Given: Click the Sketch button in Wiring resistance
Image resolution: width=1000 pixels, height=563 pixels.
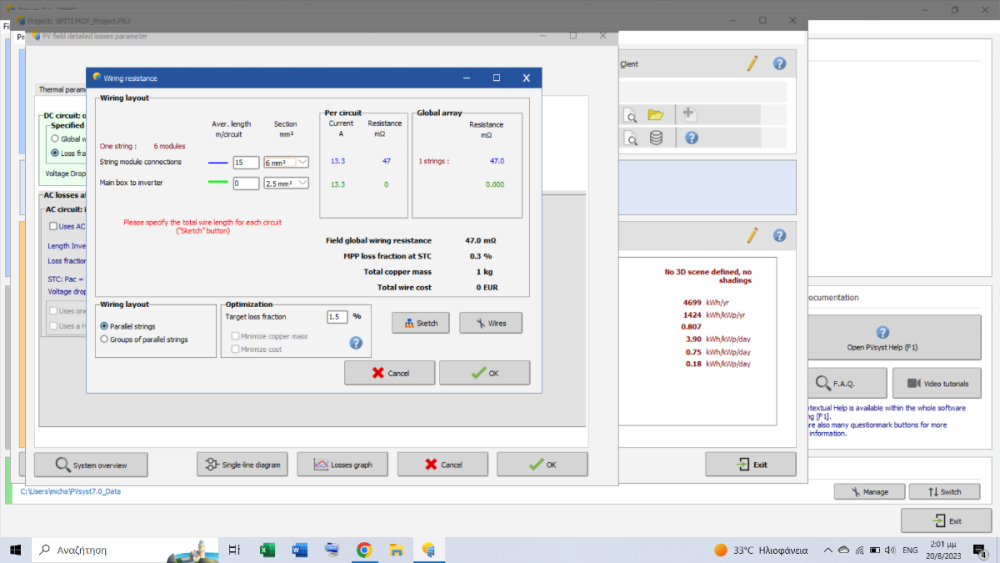Looking at the screenshot, I should click(x=420, y=323).
